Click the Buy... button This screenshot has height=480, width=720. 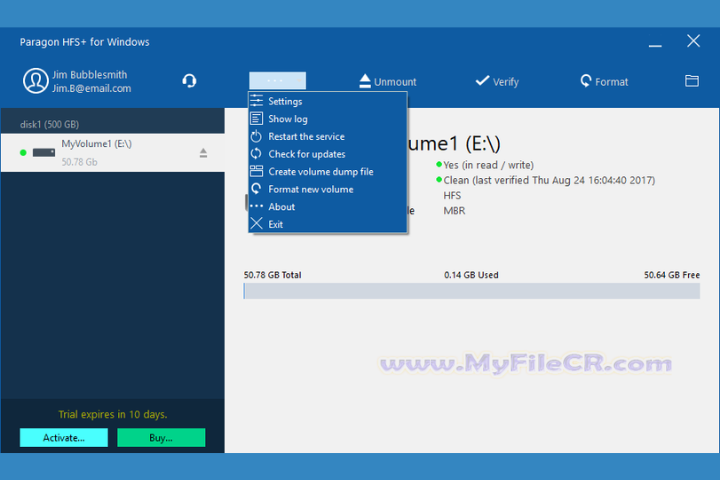click(161, 437)
